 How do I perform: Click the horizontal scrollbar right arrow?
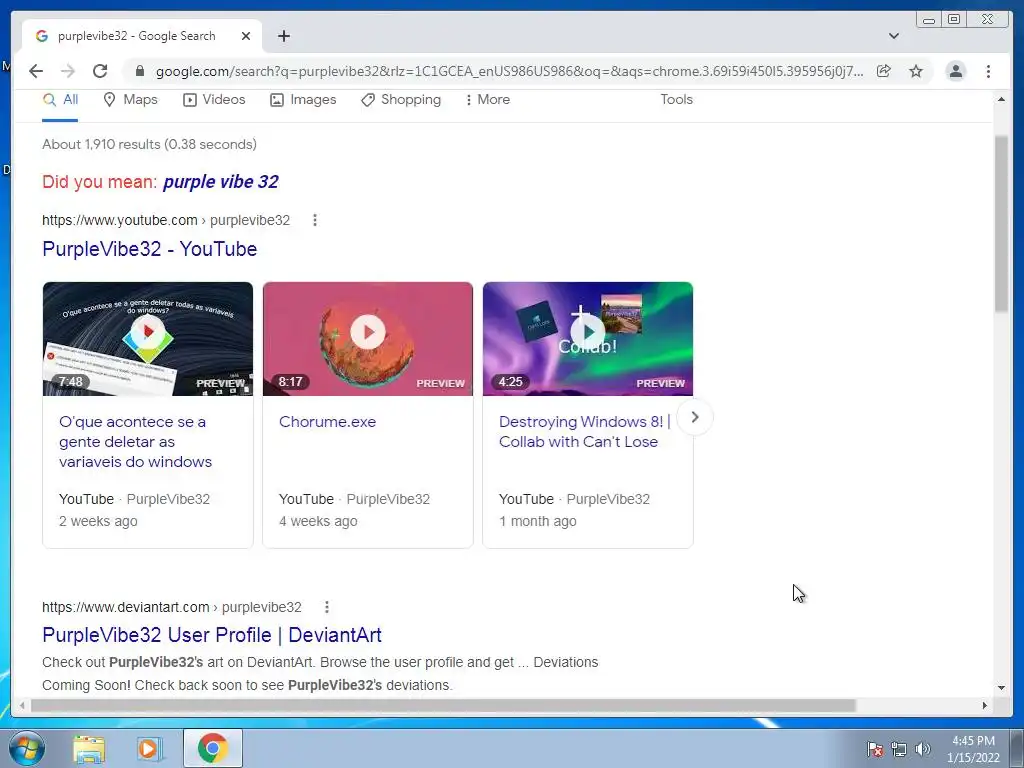(985, 705)
